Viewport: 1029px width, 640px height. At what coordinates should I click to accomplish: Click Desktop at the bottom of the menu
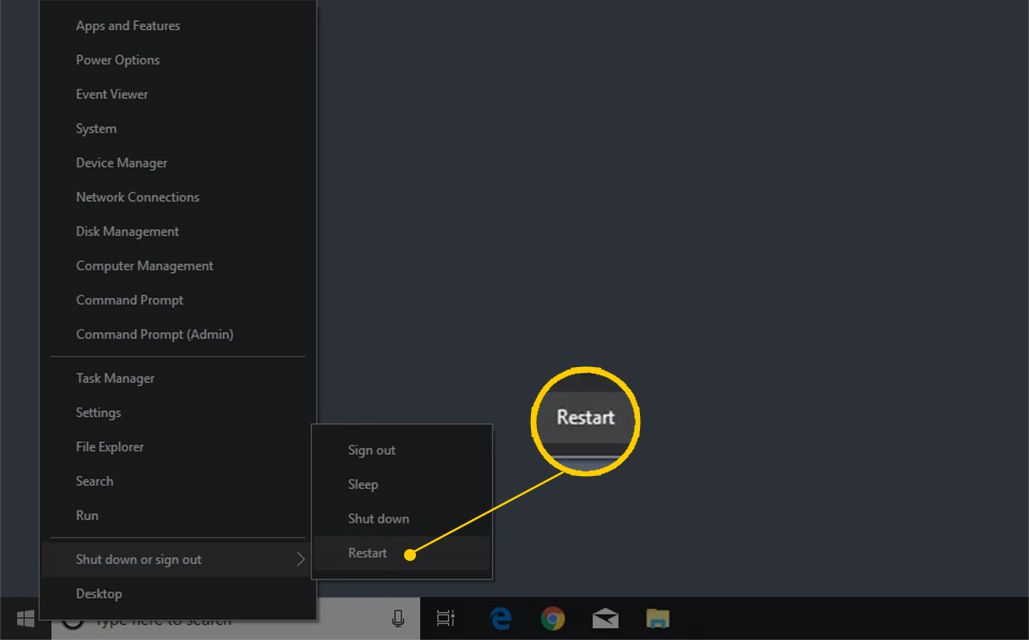tap(99, 594)
